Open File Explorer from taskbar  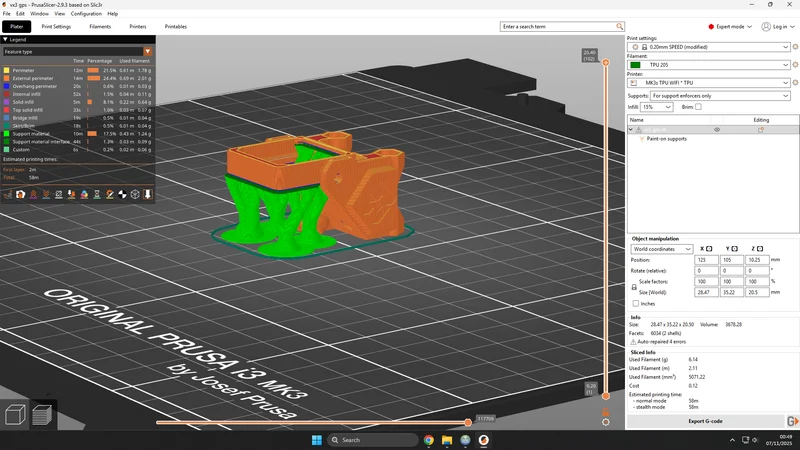point(447,440)
